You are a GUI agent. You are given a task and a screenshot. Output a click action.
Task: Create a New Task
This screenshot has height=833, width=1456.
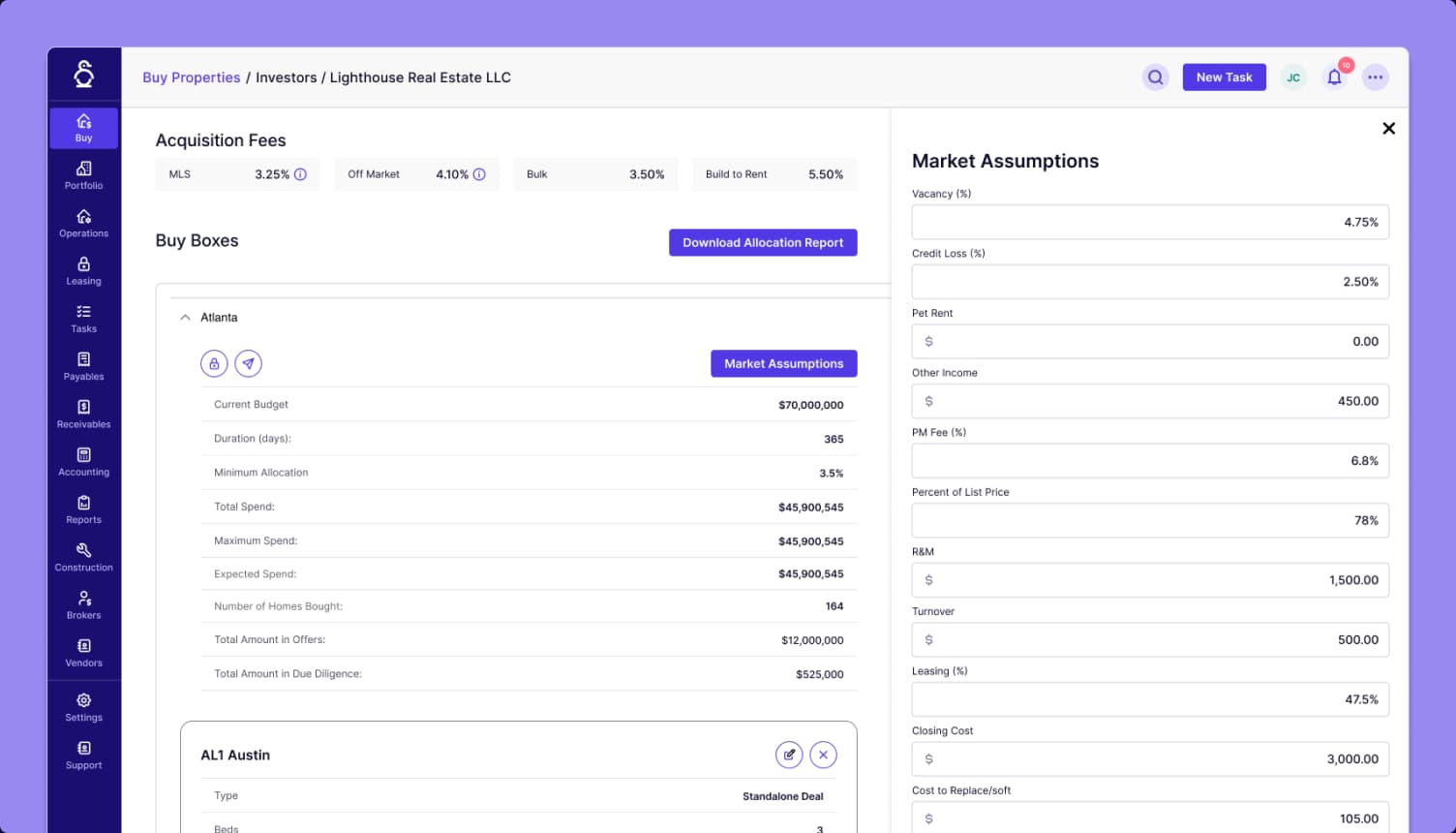click(1224, 77)
